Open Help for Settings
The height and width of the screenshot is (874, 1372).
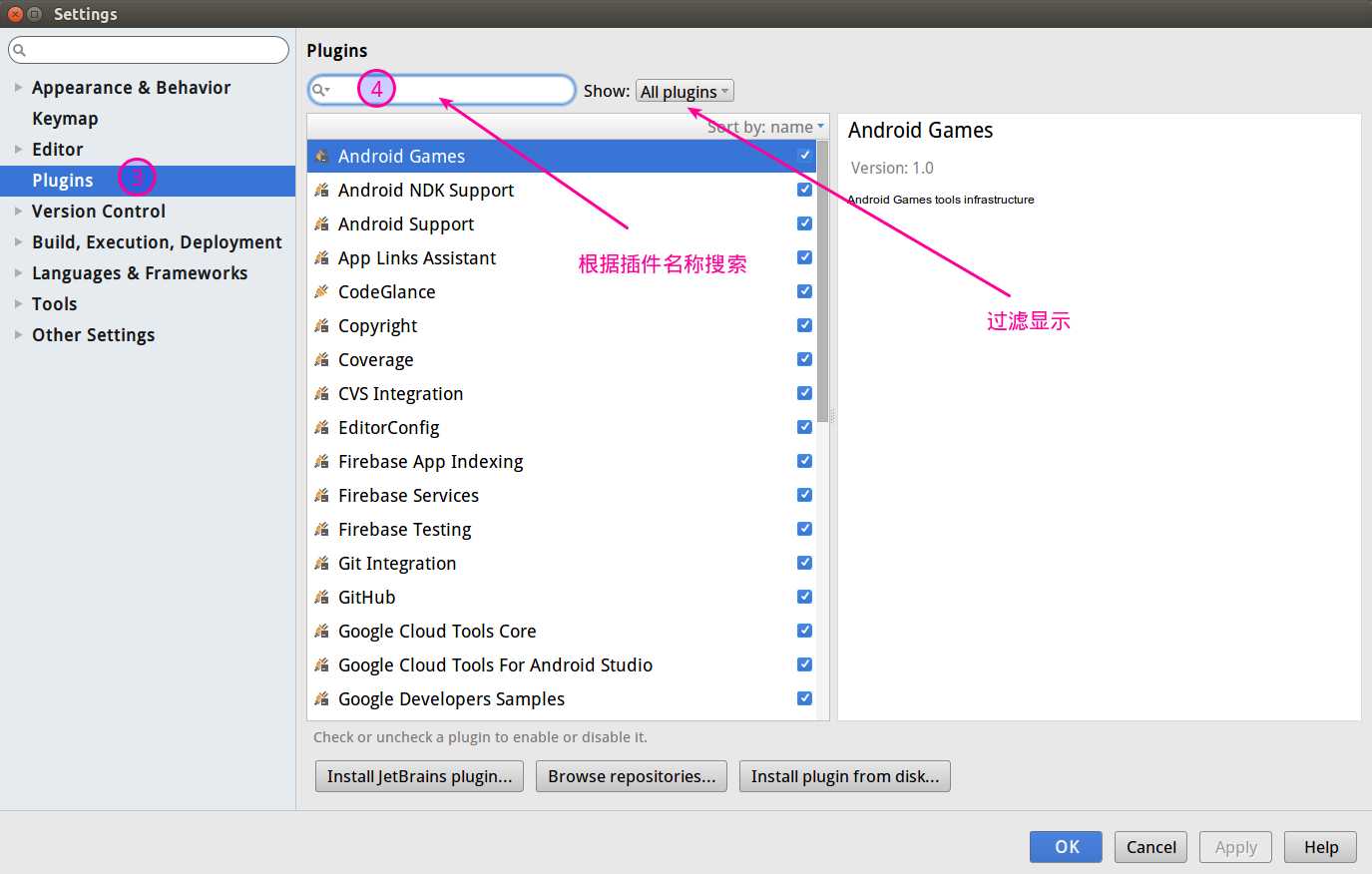click(1320, 847)
